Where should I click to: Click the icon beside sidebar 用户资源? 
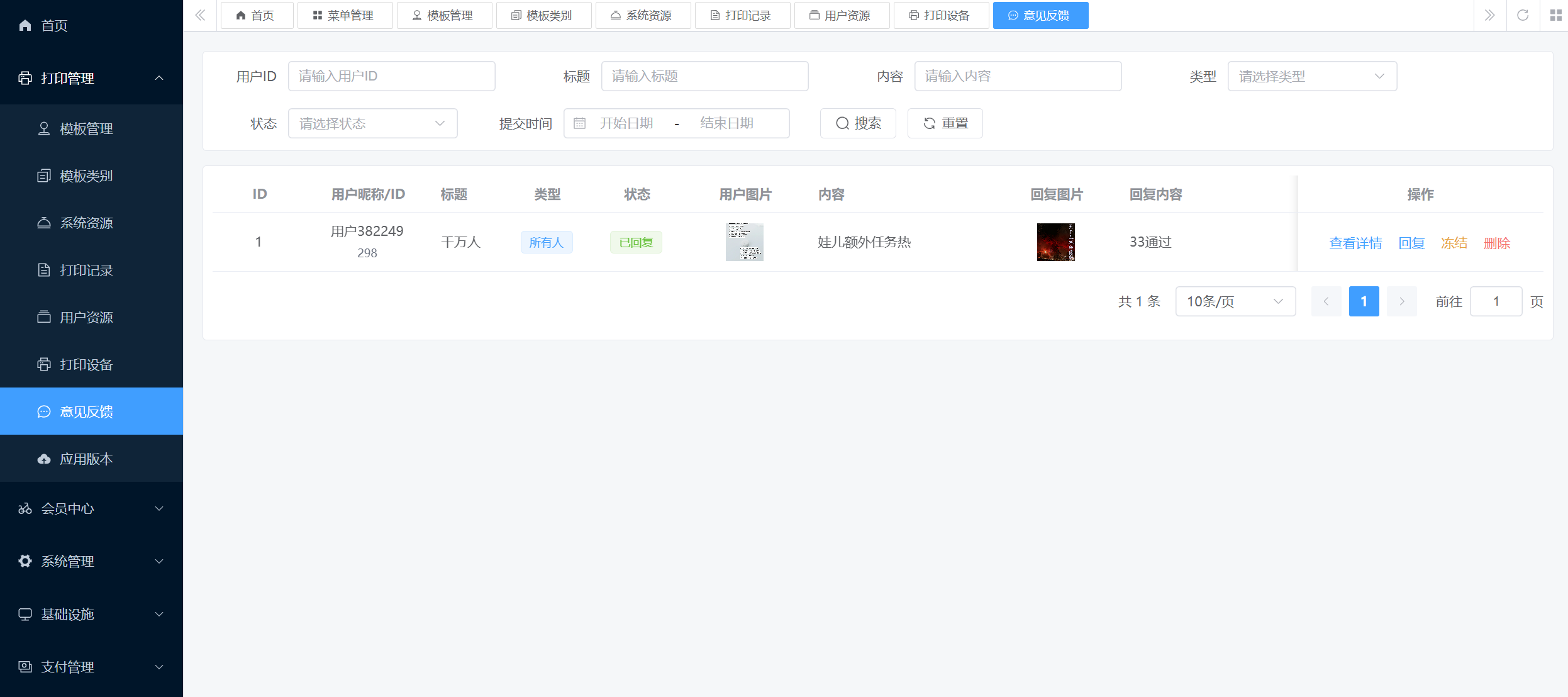coord(44,317)
